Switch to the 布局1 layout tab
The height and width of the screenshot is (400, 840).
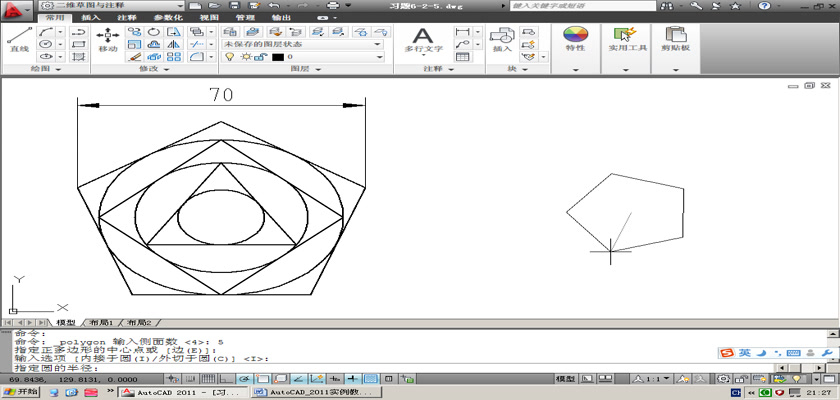(101, 323)
